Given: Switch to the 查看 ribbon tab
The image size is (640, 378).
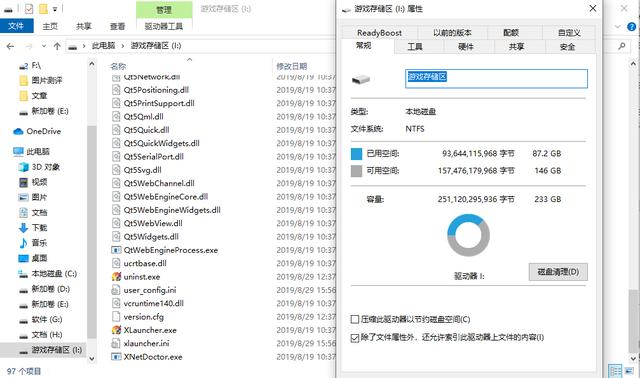Looking at the screenshot, I should 117,26.
